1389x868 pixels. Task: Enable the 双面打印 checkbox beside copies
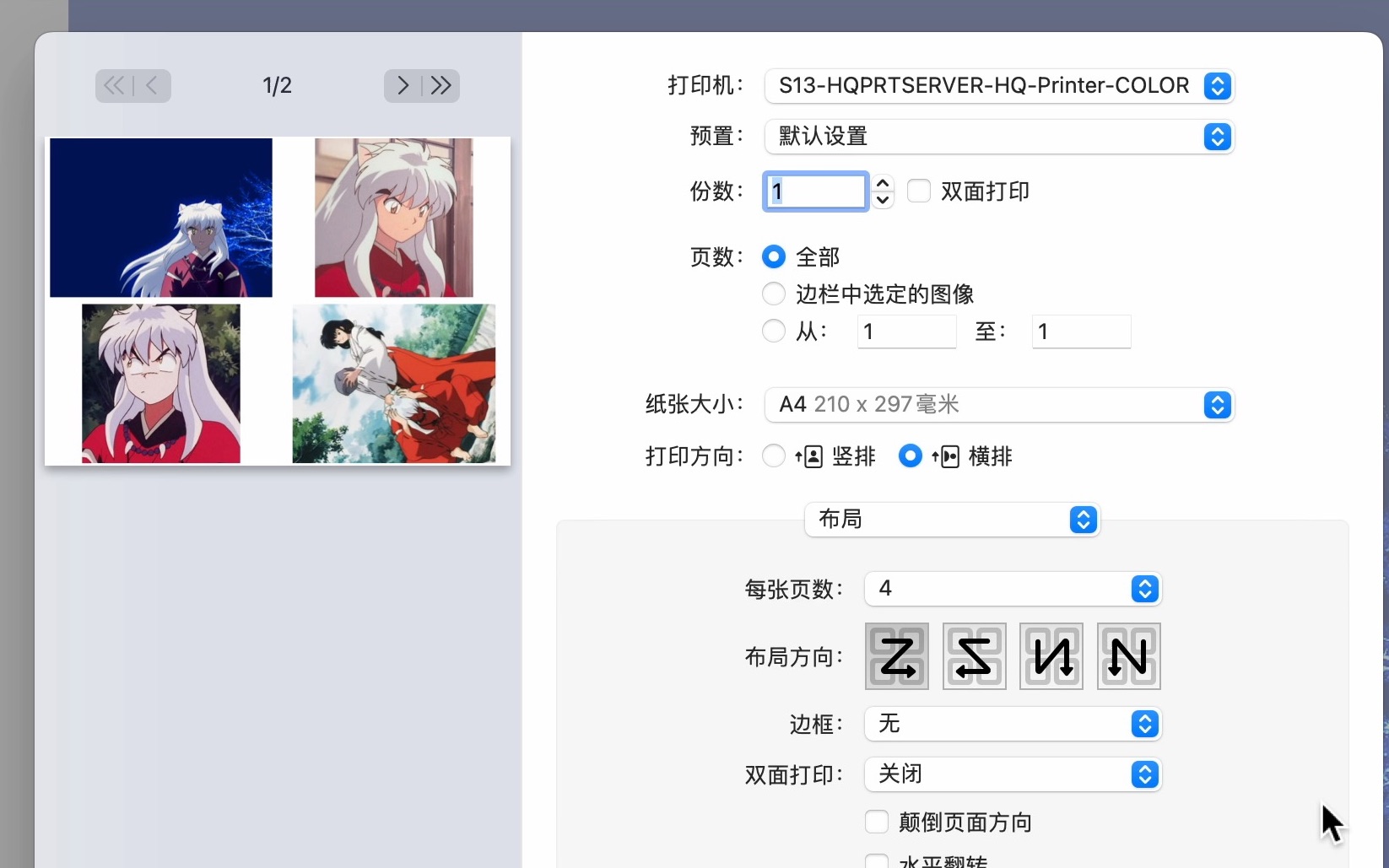point(919,191)
